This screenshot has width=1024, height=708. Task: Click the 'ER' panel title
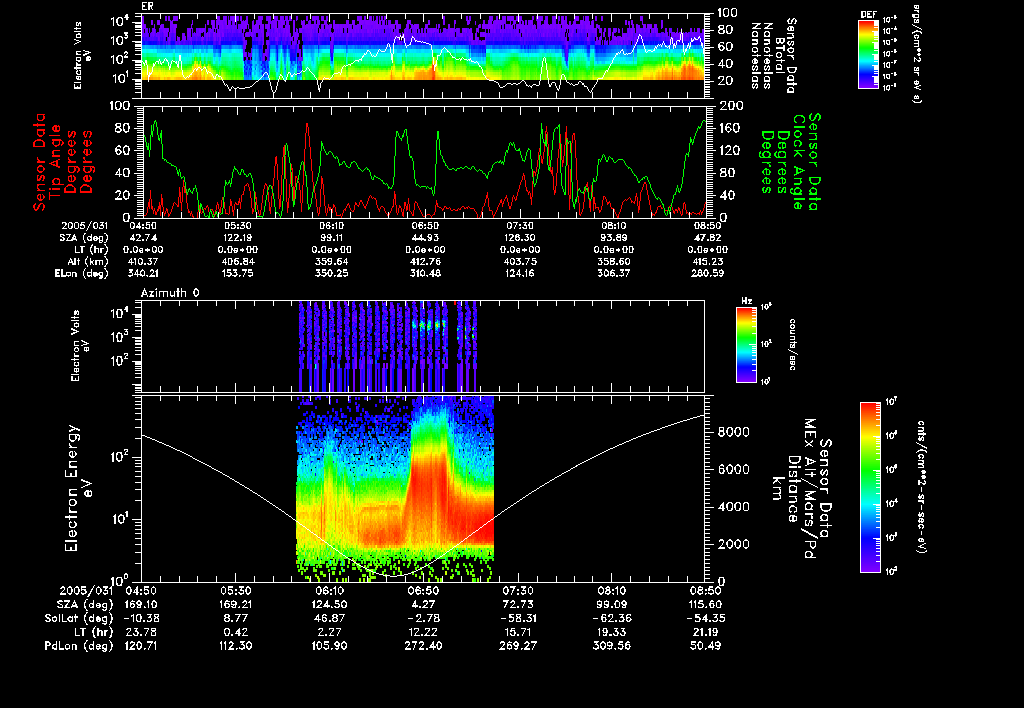pos(147,7)
